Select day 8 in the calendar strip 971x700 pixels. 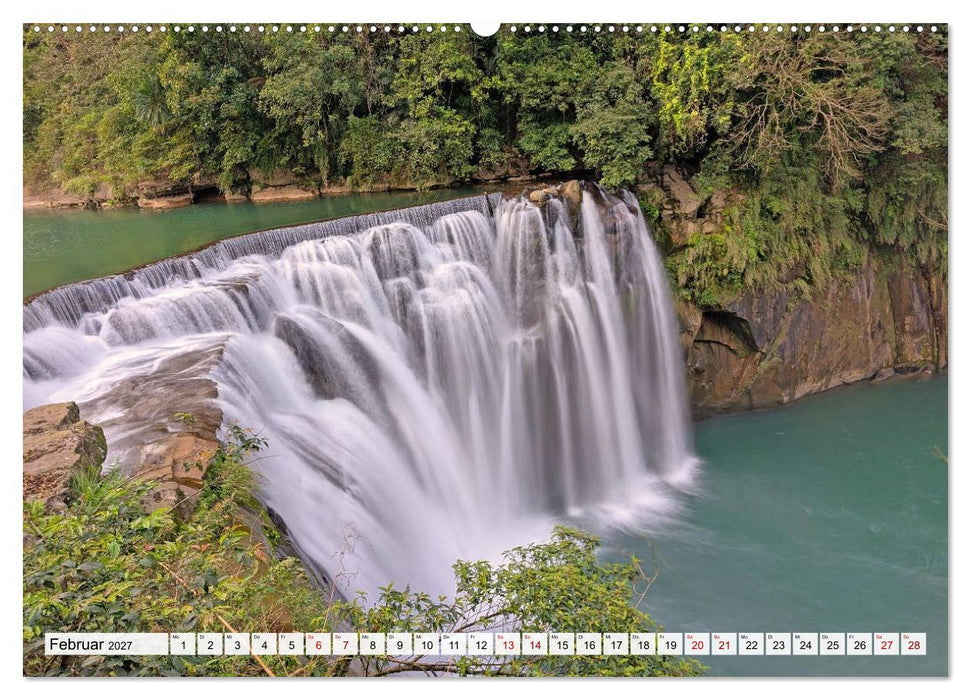click(x=372, y=644)
